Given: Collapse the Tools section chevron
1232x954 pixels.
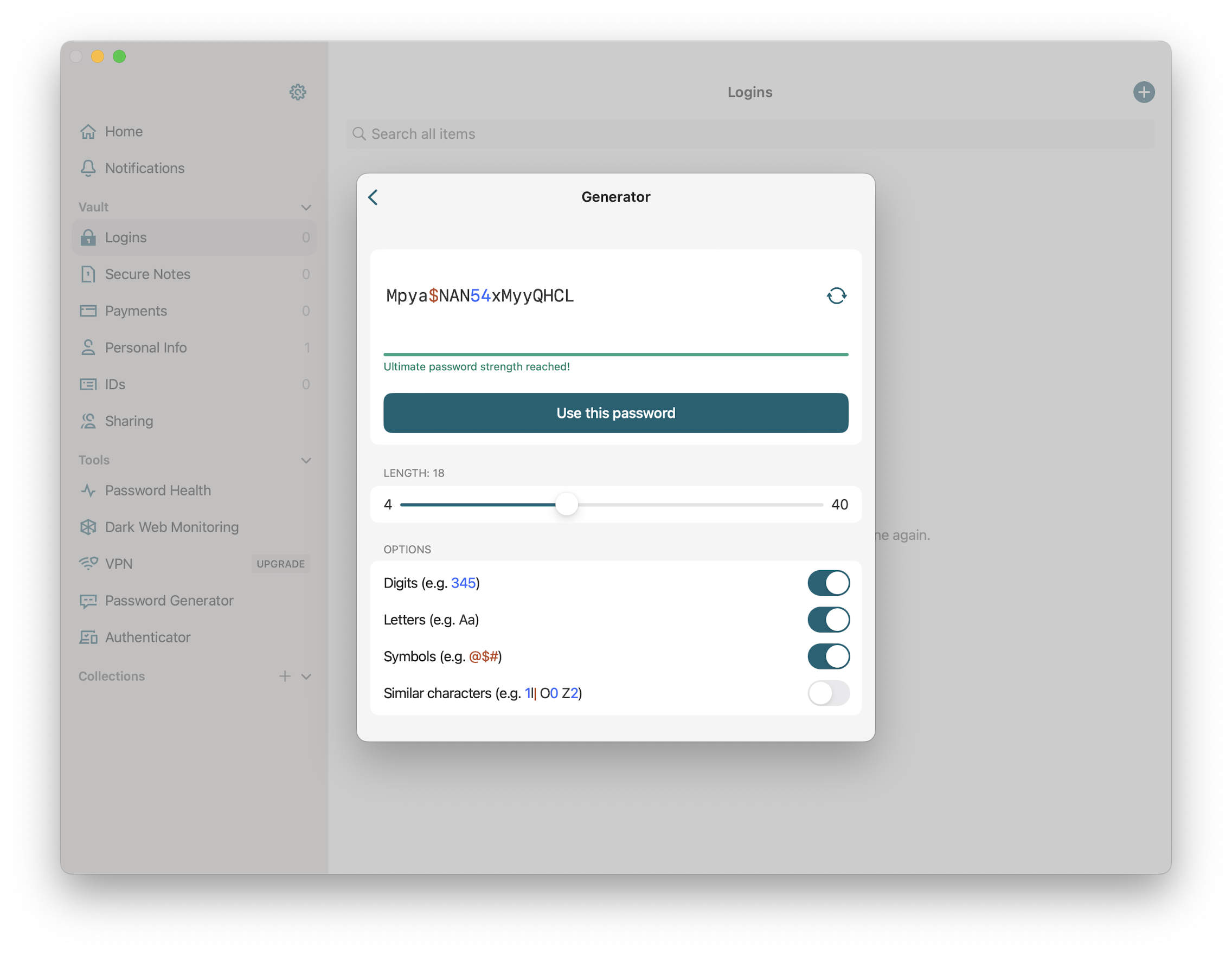Looking at the screenshot, I should [x=306, y=460].
